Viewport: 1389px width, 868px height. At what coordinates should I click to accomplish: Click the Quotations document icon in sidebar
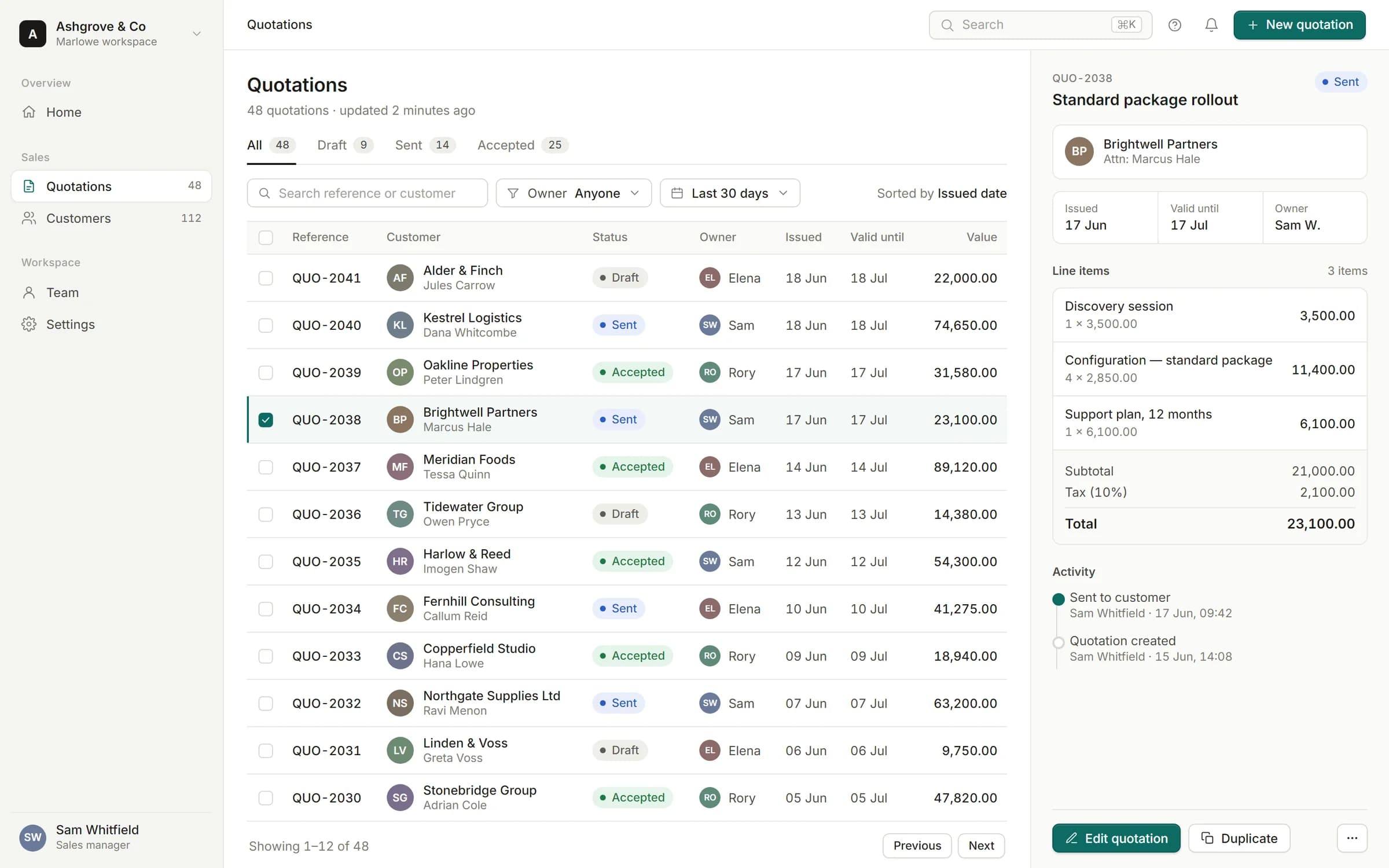tap(29, 186)
